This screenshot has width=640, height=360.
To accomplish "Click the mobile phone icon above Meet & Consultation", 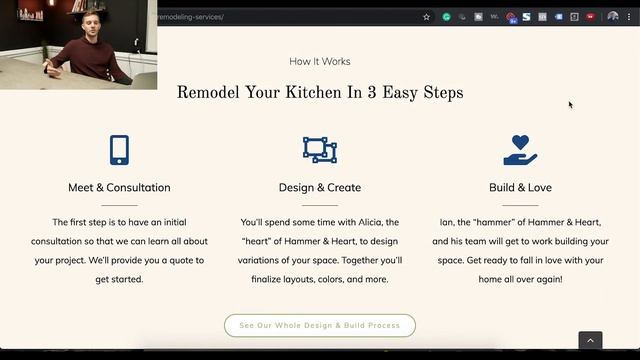I will pyautogui.click(x=119, y=150).
